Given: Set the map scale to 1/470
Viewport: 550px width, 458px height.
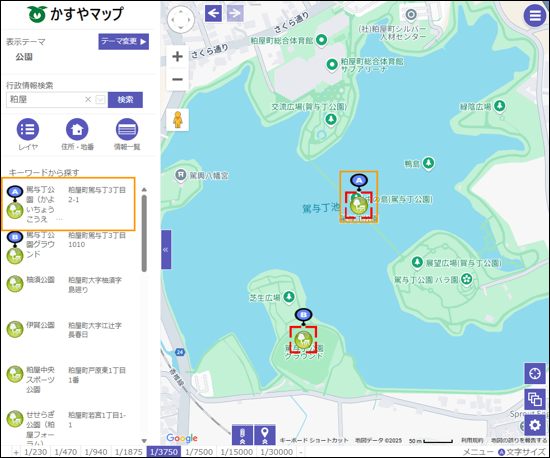Looking at the screenshot, I should coord(66,452).
